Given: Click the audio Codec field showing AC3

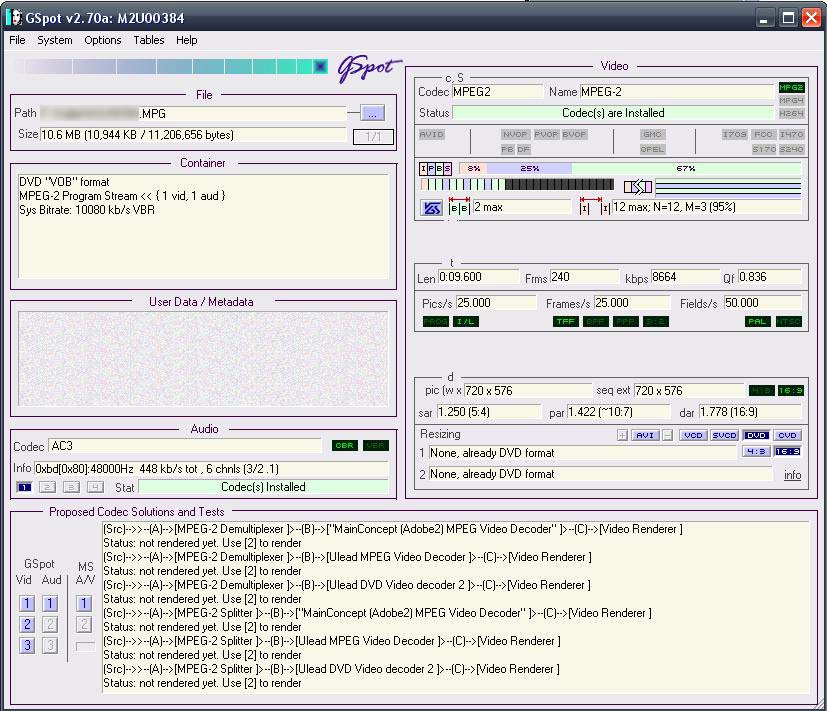Looking at the screenshot, I should click(x=185, y=446).
